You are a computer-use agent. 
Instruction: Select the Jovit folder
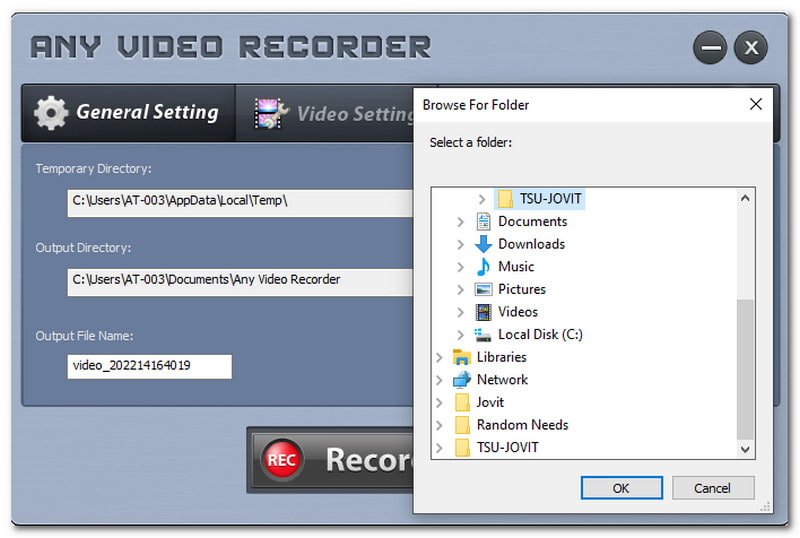490,402
